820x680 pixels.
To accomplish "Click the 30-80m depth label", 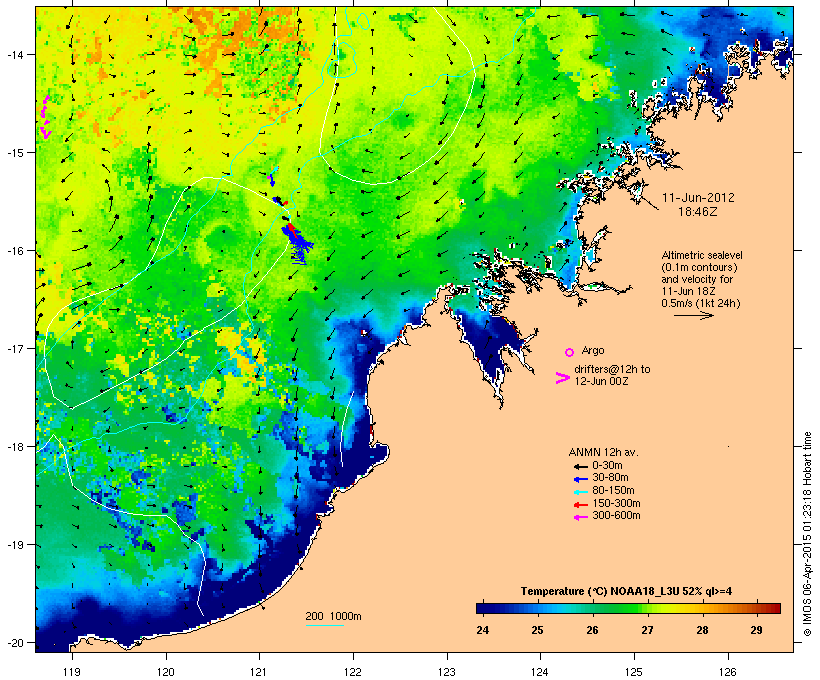I will (x=610, y=478).
